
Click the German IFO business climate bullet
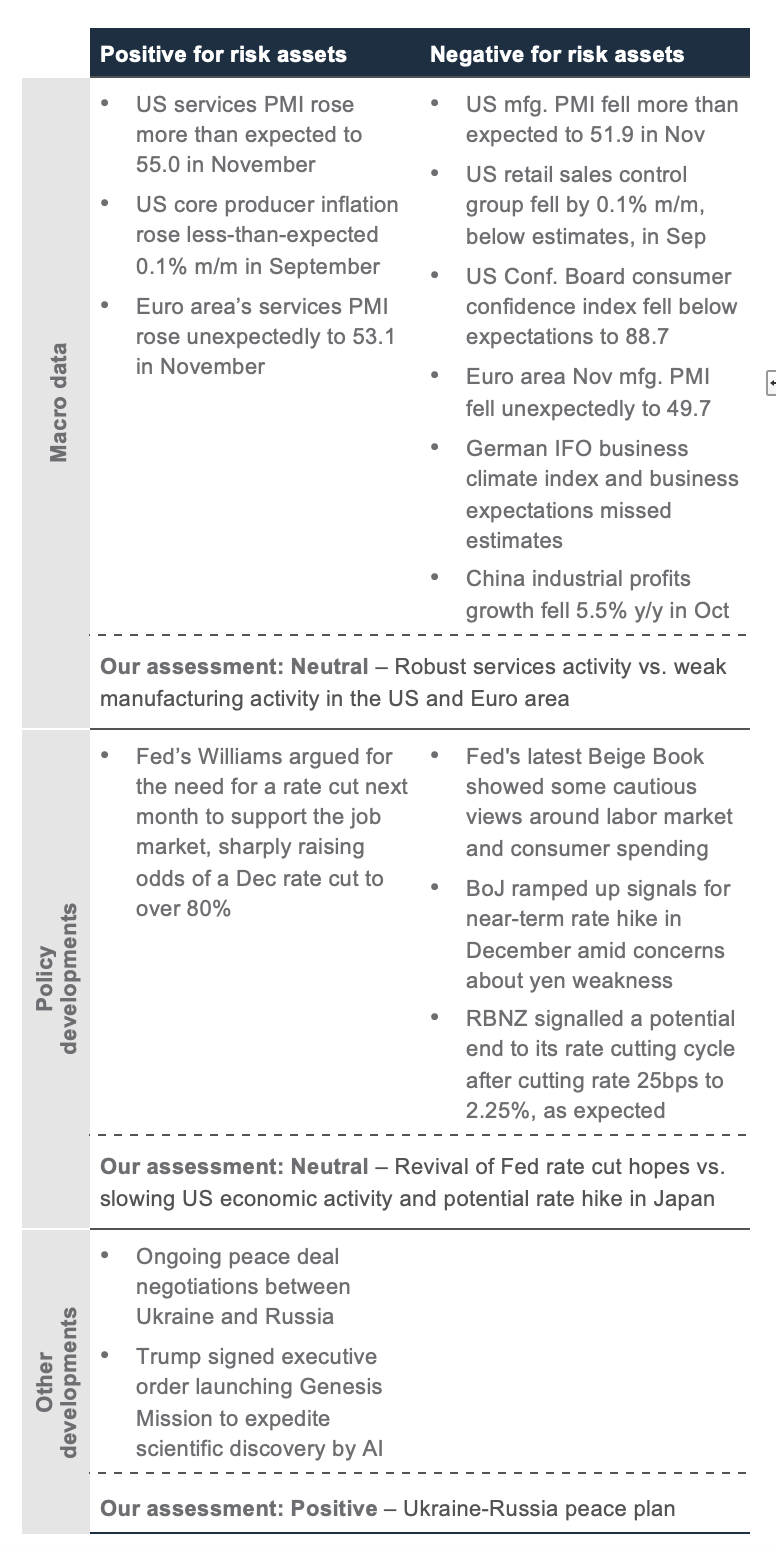pyautogui.click(x=601, y=494)
